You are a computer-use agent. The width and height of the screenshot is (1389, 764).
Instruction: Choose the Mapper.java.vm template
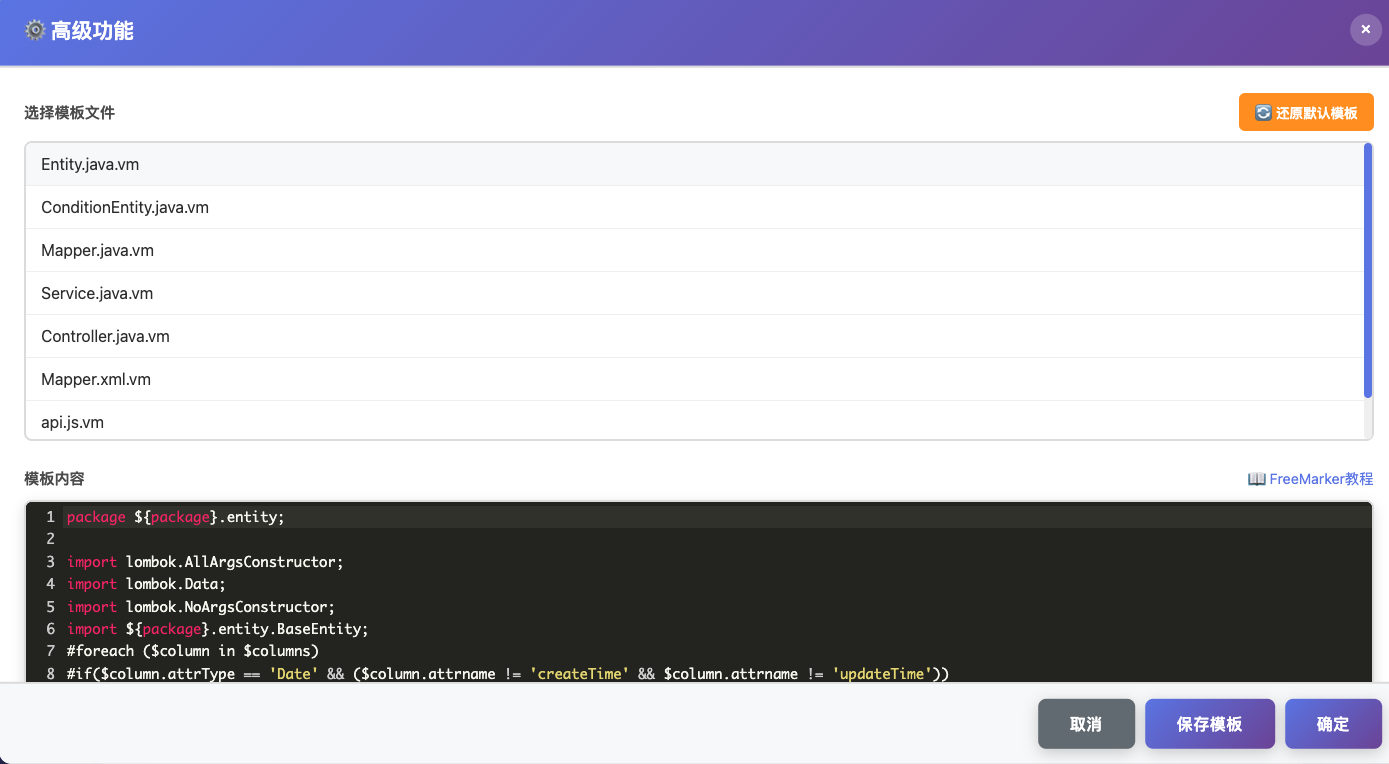click(x=97, y=250)
